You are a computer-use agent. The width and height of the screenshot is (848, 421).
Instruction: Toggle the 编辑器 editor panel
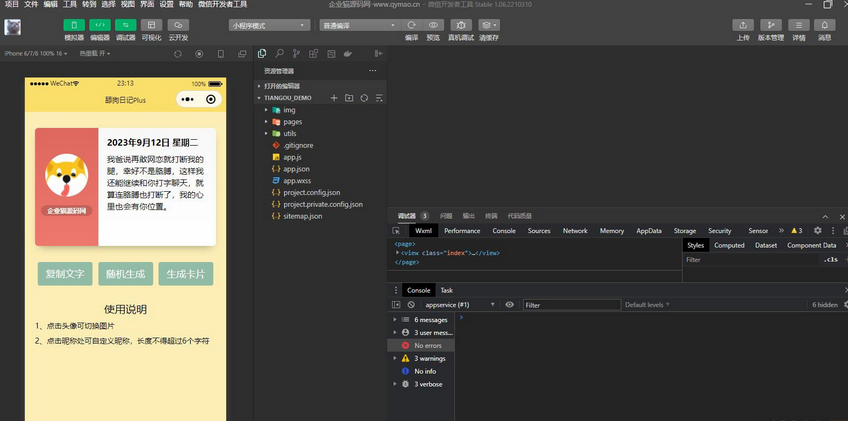point(100,25)
